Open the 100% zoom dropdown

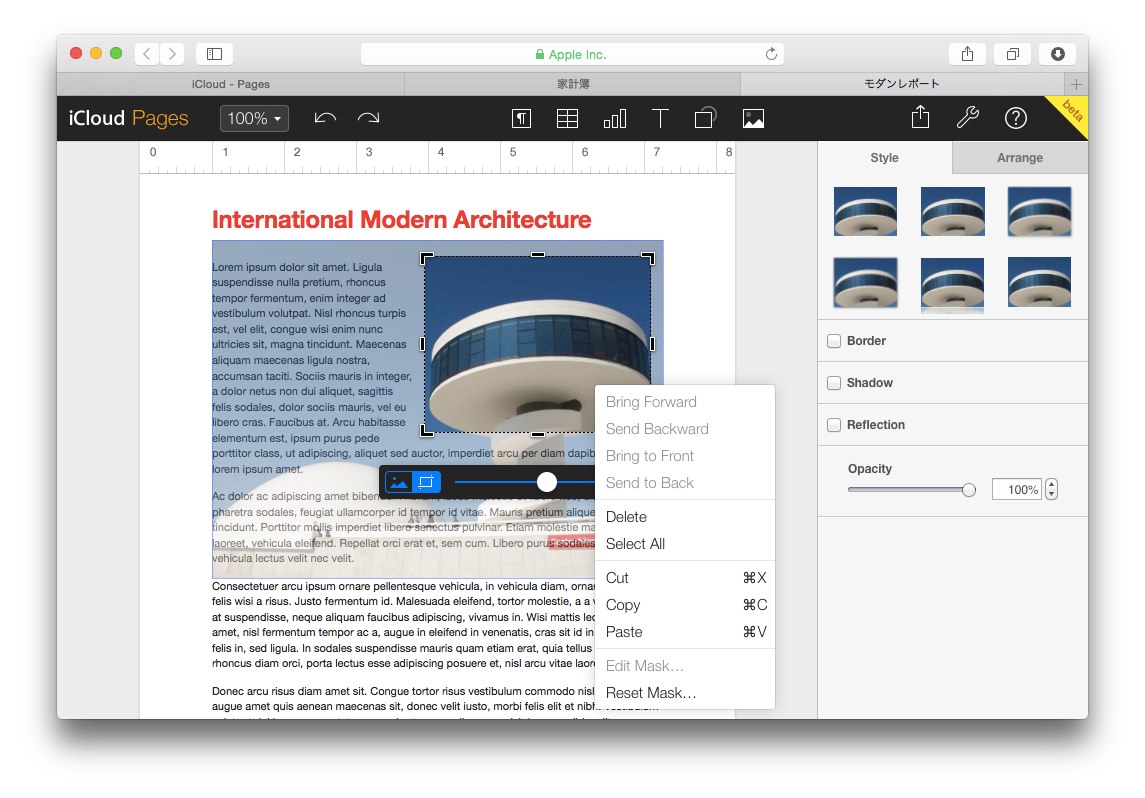tap(254, 118)
